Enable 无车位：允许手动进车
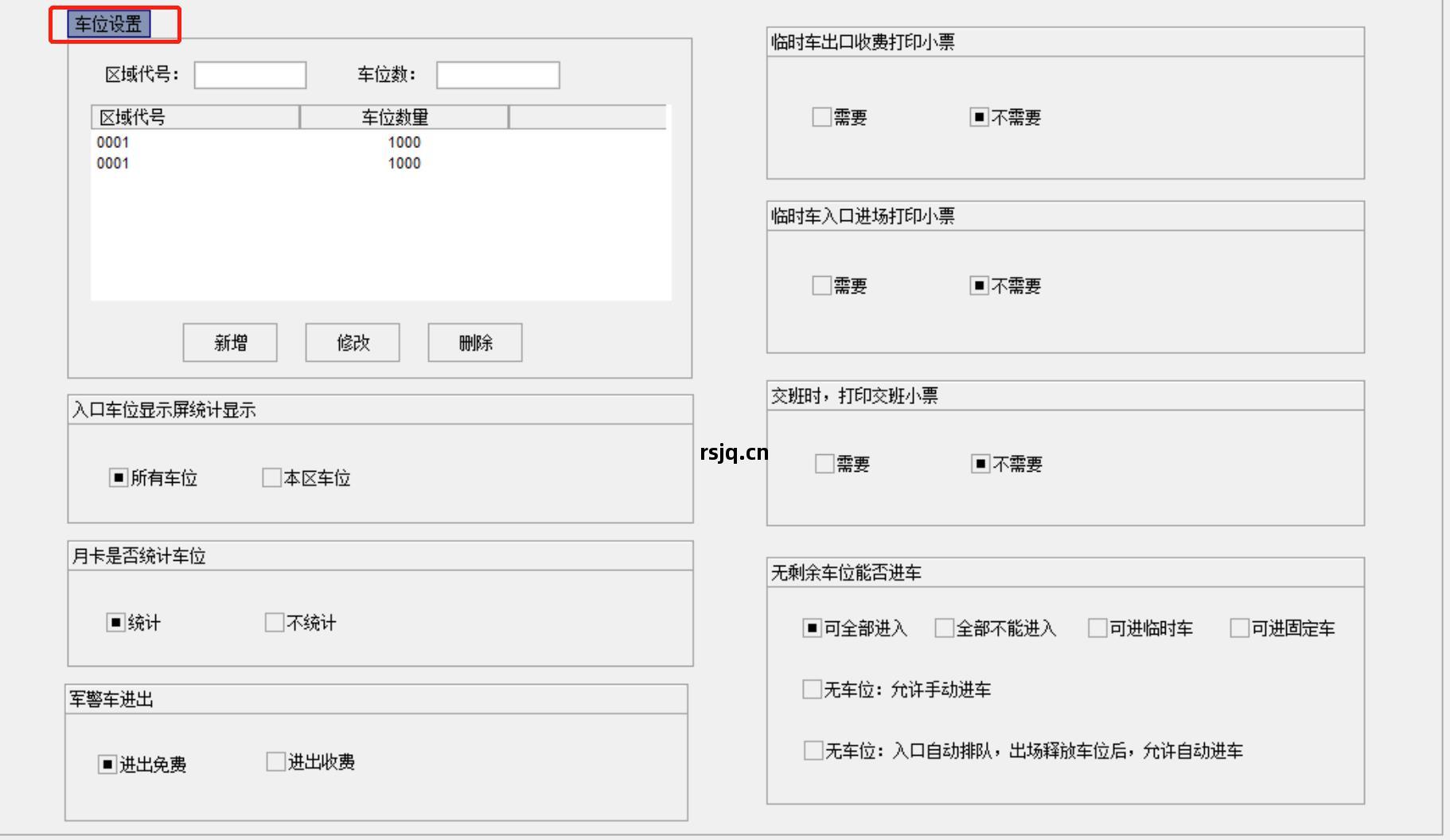Viewport: 1450px width, 840px height. tap(813, 690)
